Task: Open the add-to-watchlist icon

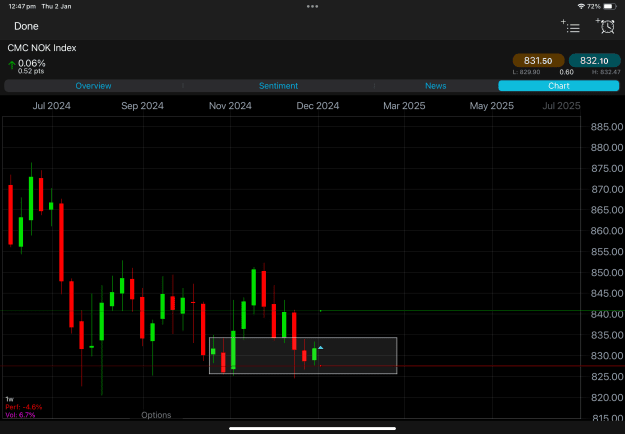Action: point(570,26)
